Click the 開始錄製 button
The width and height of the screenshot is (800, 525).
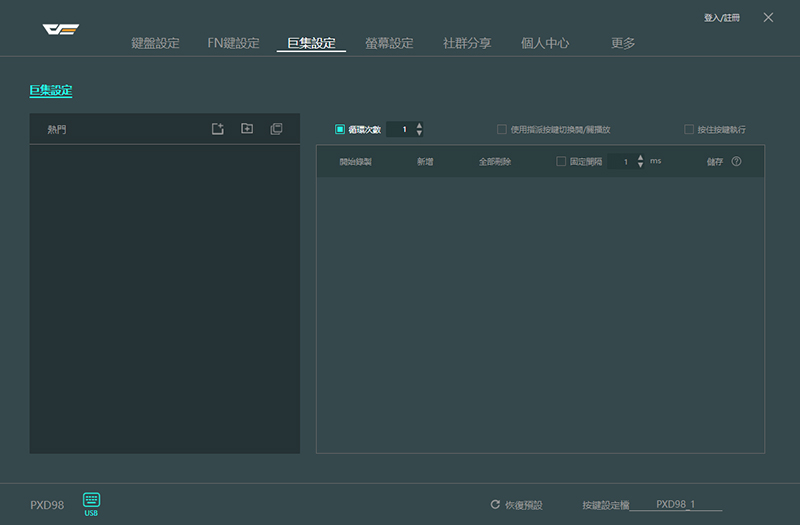click(356, 162)
